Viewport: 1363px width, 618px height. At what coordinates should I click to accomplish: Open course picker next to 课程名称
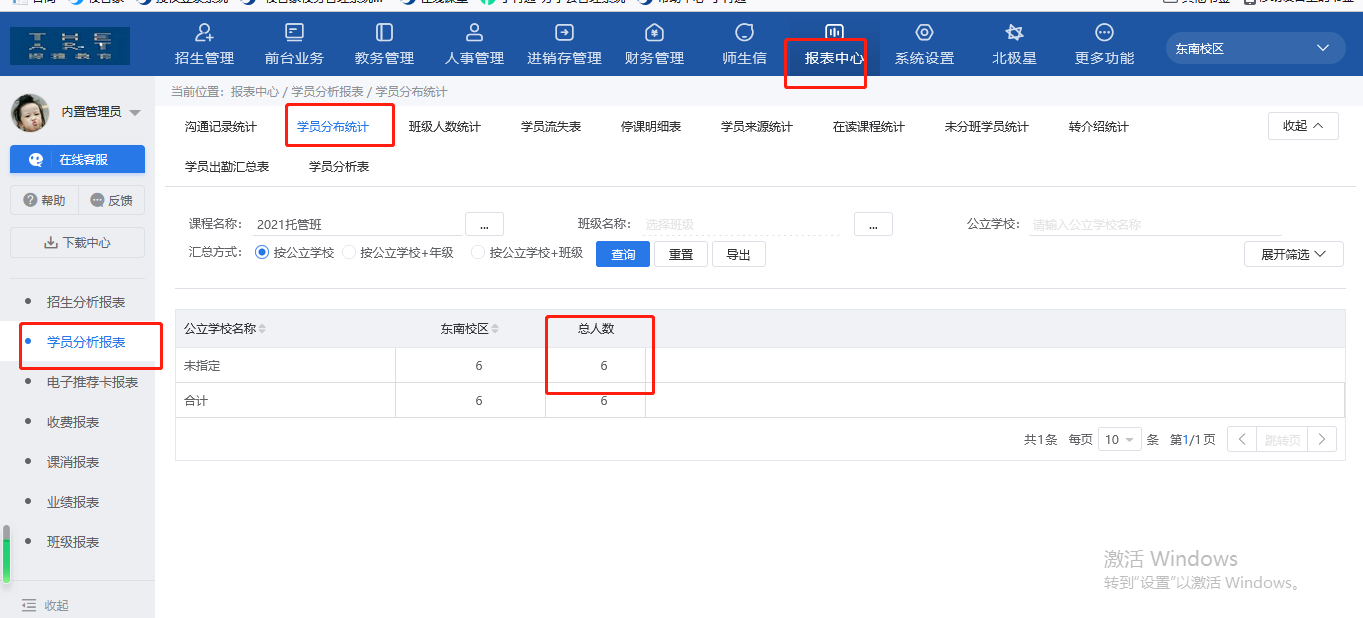coord(484,224)
